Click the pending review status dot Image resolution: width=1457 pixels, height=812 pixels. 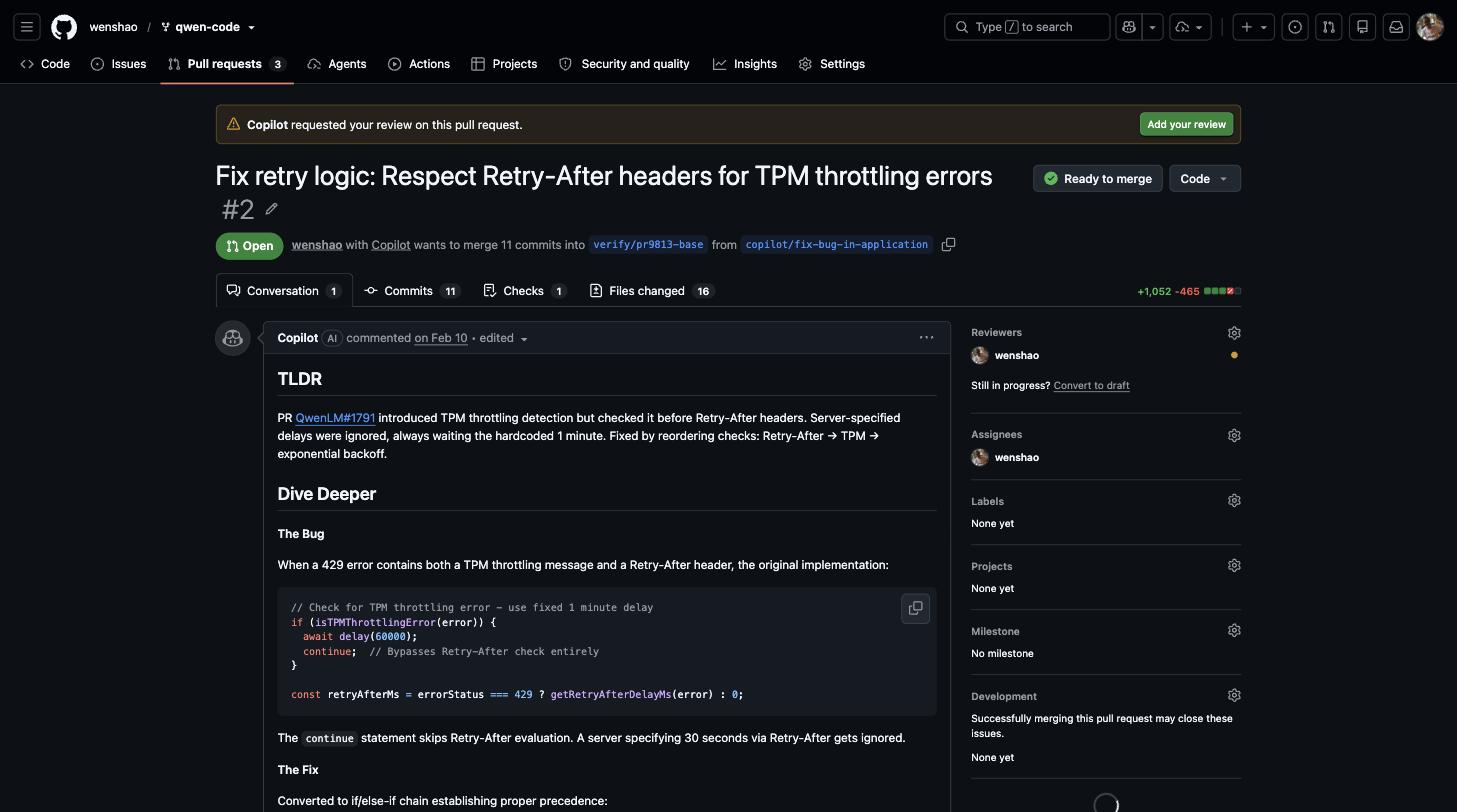coord(1234,355)
